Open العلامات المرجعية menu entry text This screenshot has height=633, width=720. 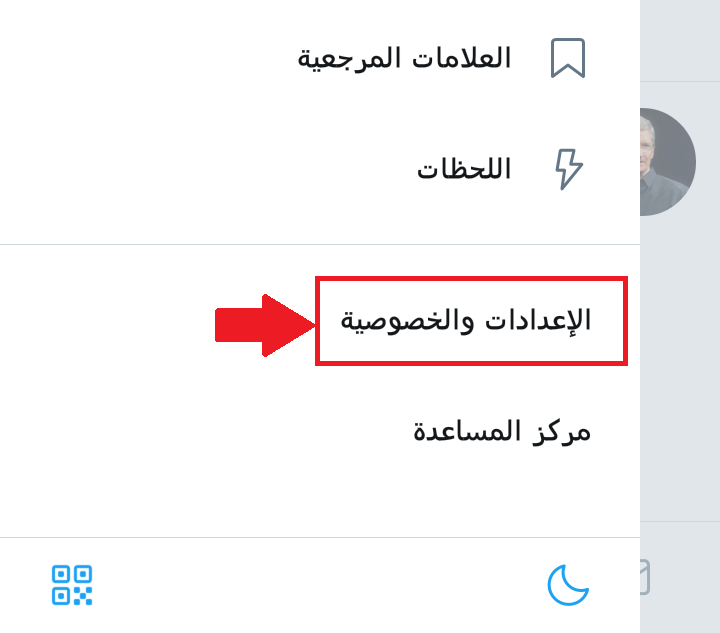pos(404,59)
